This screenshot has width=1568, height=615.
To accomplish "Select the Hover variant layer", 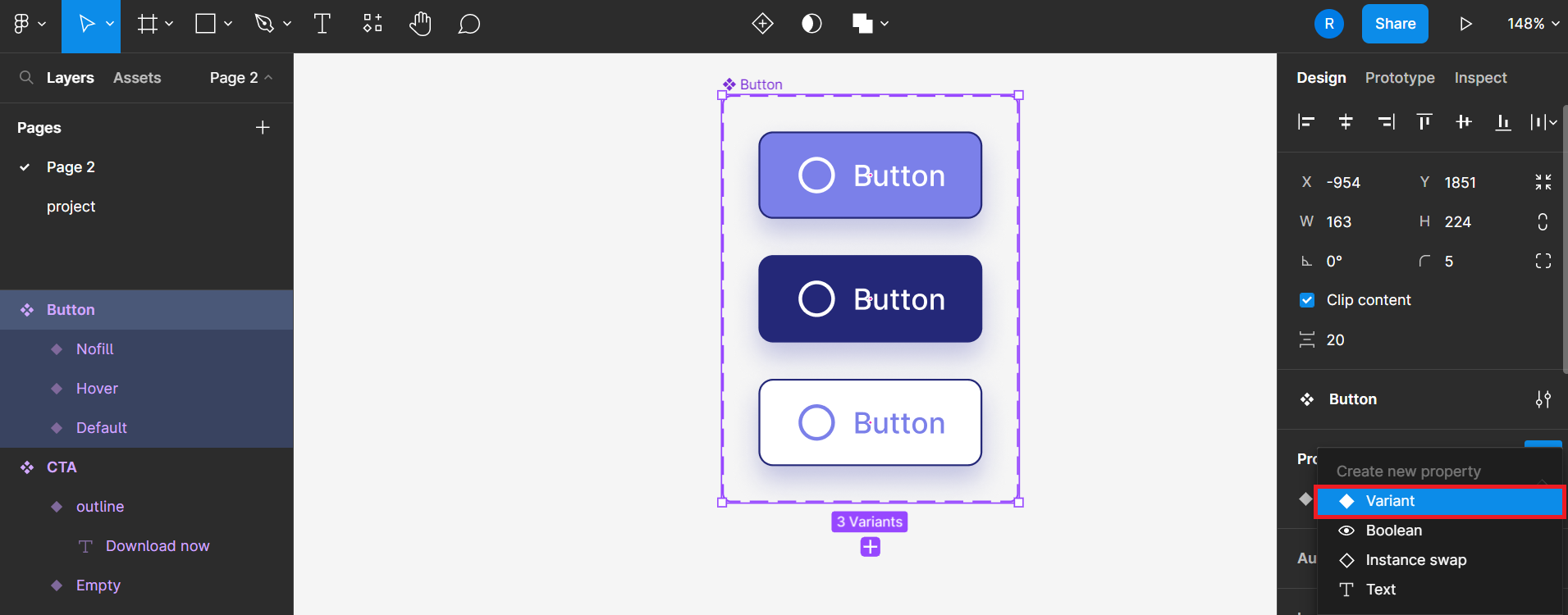I will click(x=97, y=389).
